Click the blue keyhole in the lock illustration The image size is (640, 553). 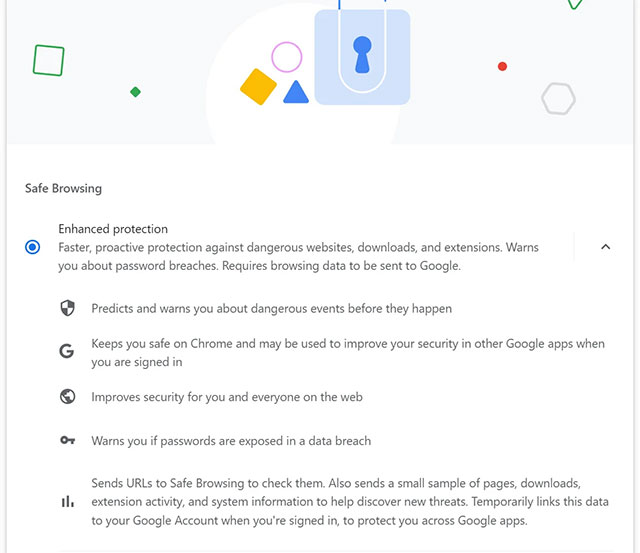(362, 55)
